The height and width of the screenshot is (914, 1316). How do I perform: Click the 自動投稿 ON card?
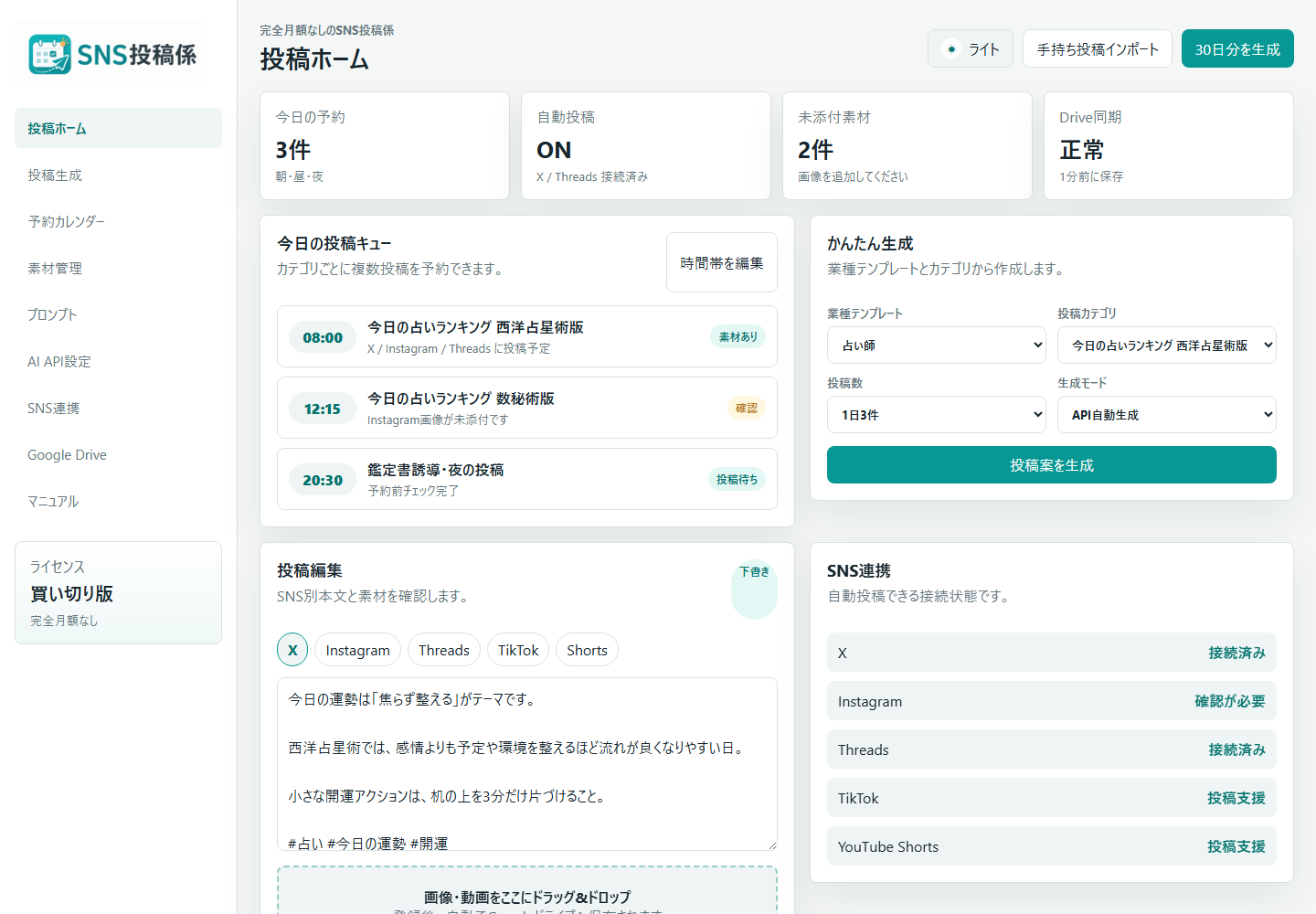pos(646,145)
